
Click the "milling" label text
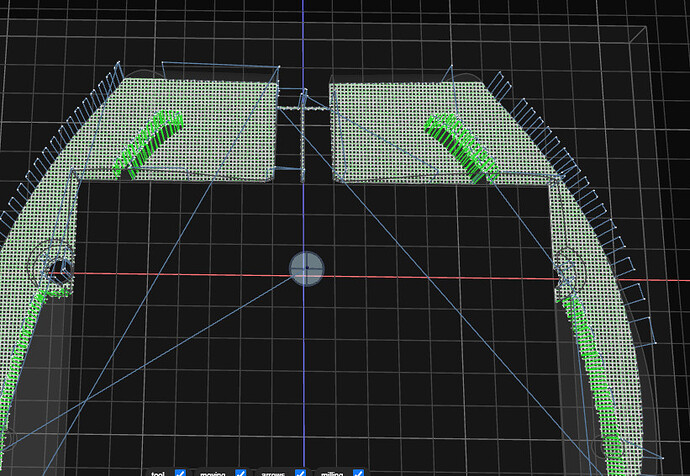pyautogui.click(x=333, y=472)
